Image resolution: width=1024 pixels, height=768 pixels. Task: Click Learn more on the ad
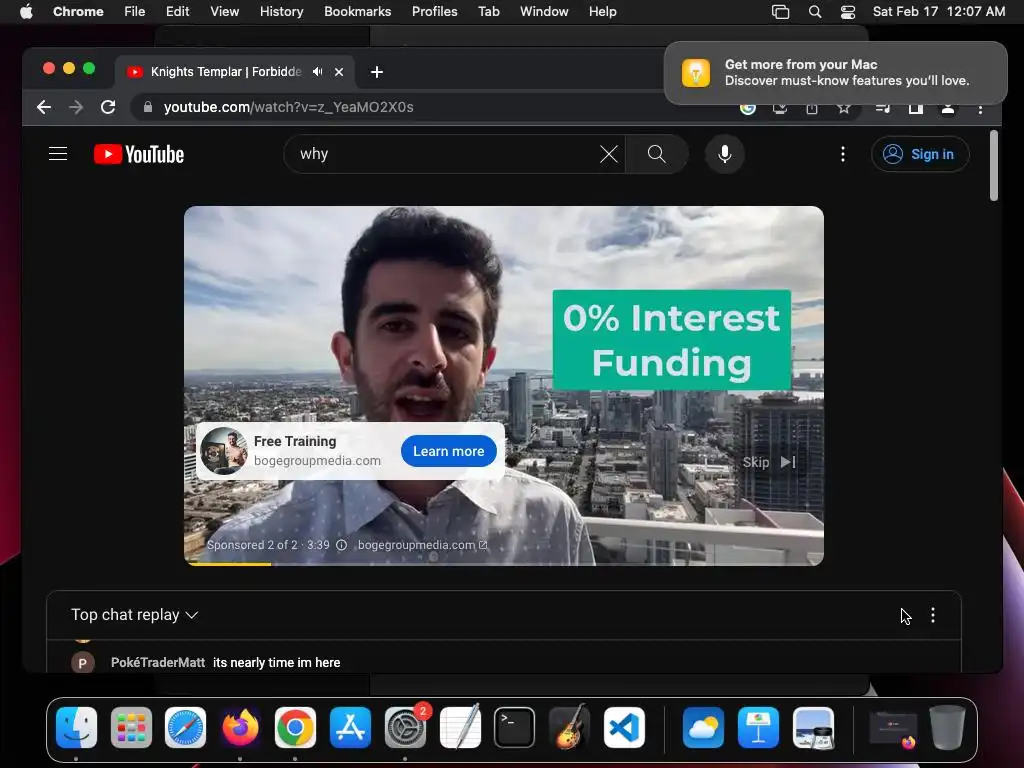(449, 451)
